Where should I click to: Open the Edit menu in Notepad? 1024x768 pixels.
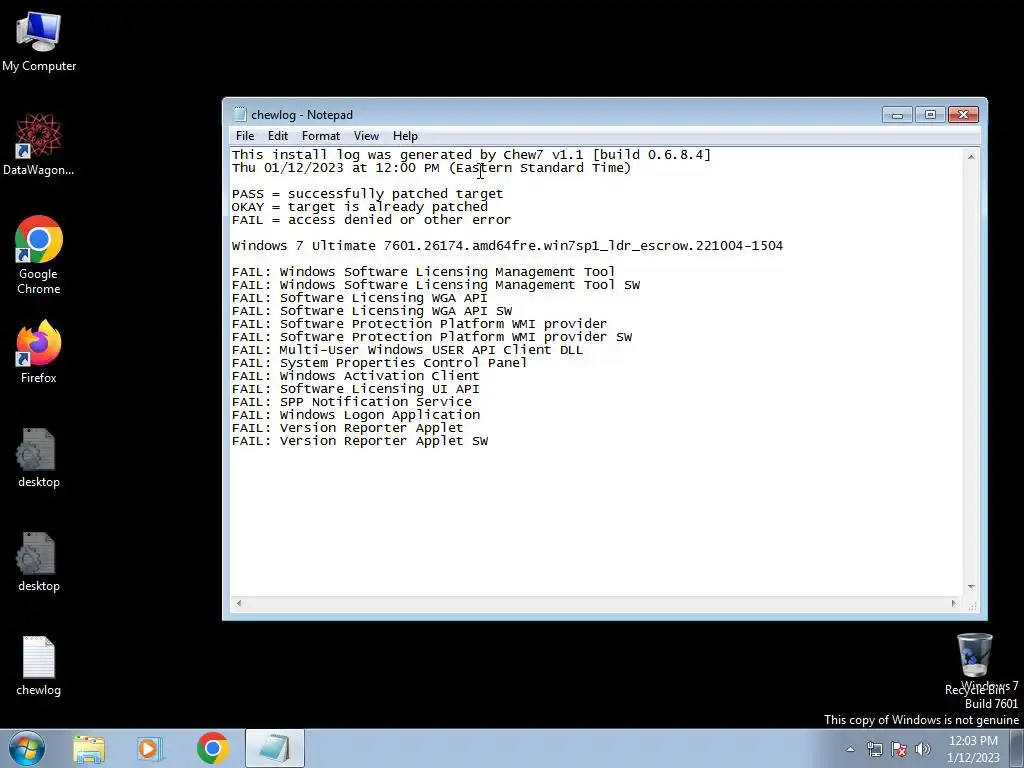point(278,136)
